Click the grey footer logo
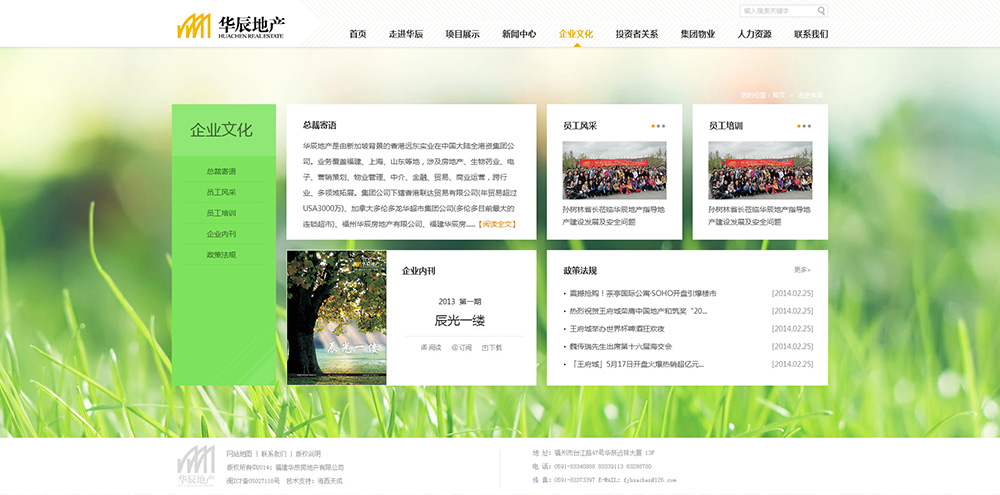 [196, 466]
